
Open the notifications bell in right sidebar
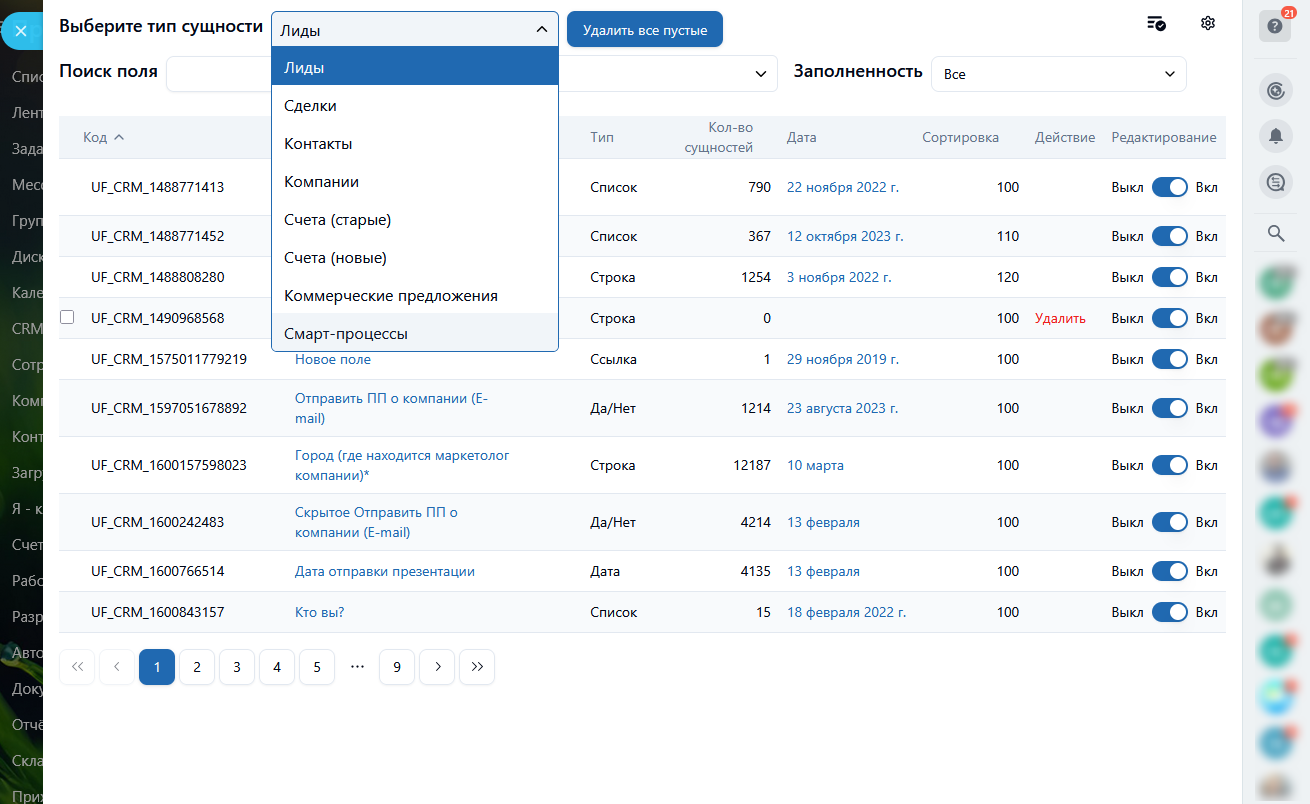pyautogui.click(x=1275, y=138)
